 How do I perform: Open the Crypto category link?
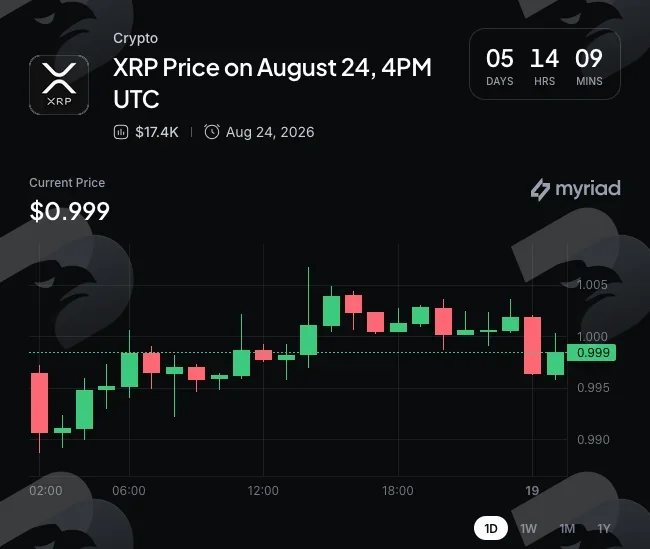point(136,38)
